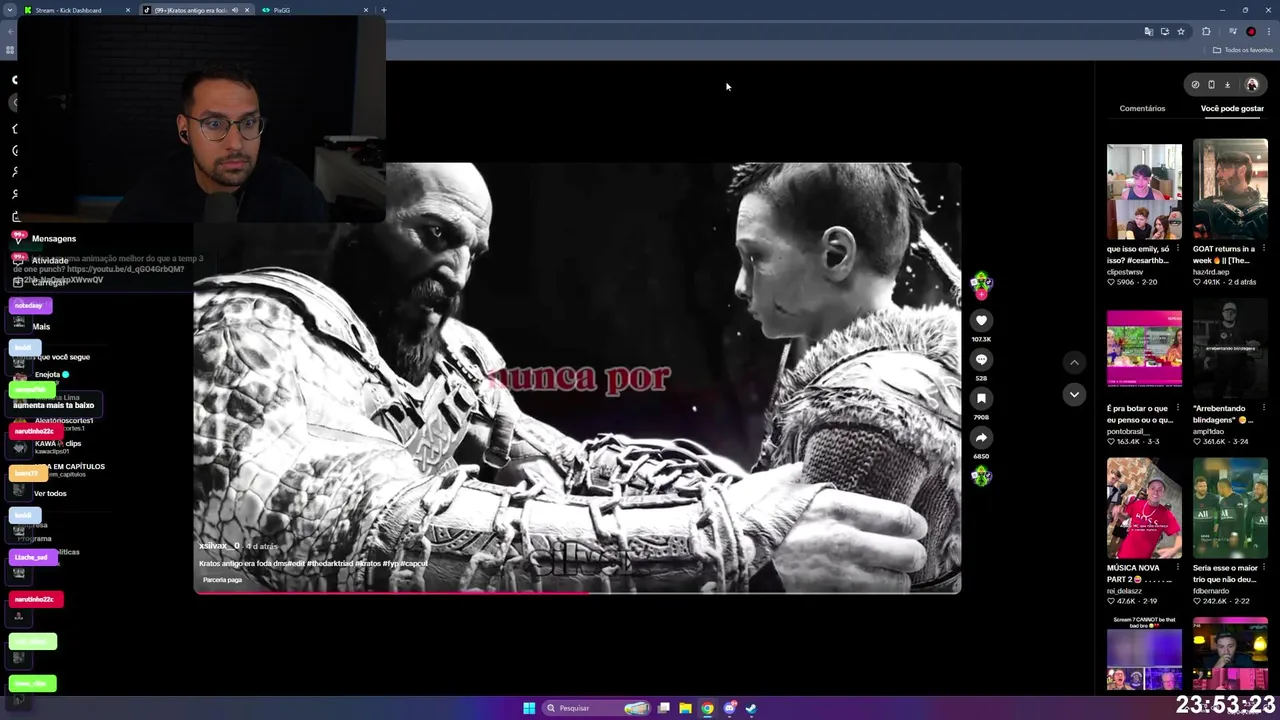The width and height of the screenshot is (1280, 720).
Task: Open the media control icon in Chrome toolbar
Action: 1232,31
